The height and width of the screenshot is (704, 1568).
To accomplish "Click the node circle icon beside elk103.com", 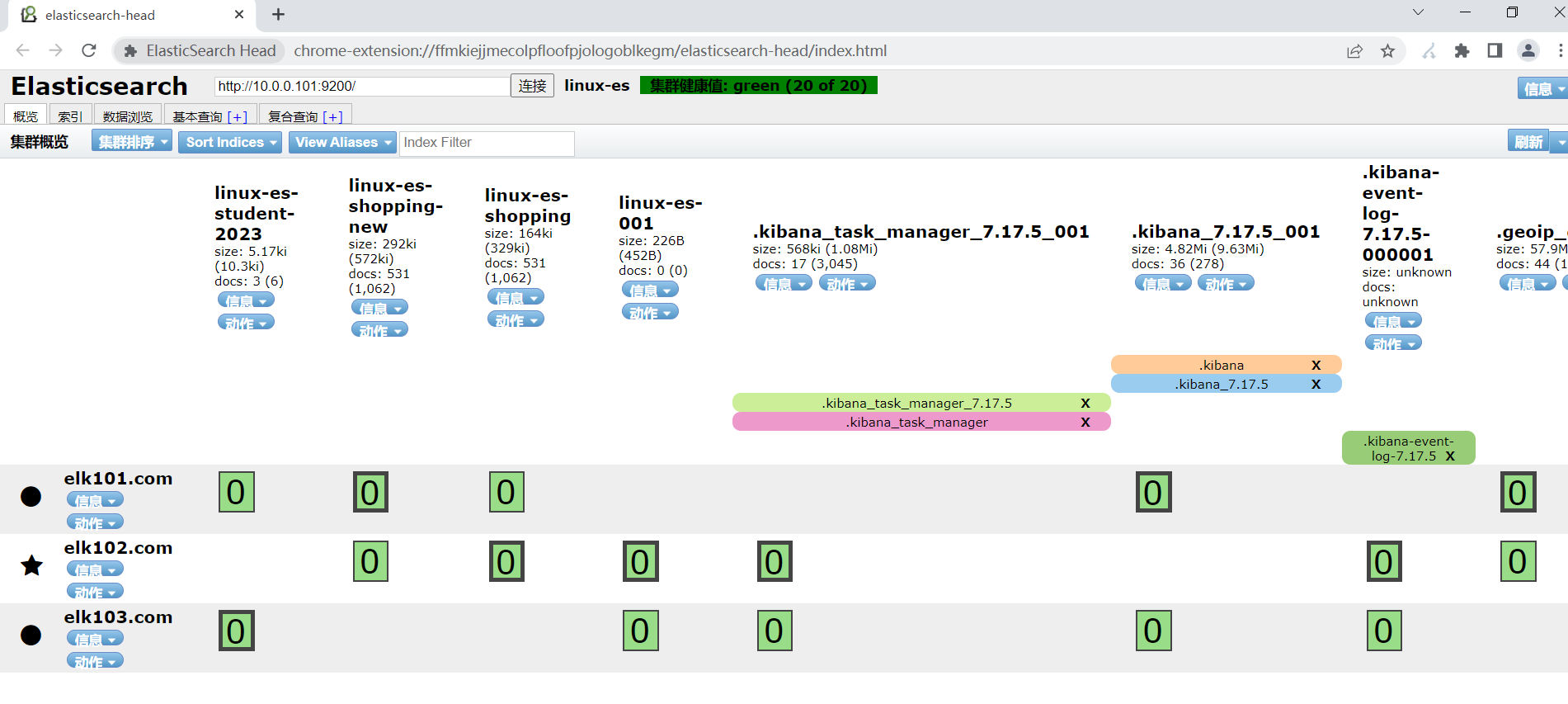I will click(x=31, y=635).
